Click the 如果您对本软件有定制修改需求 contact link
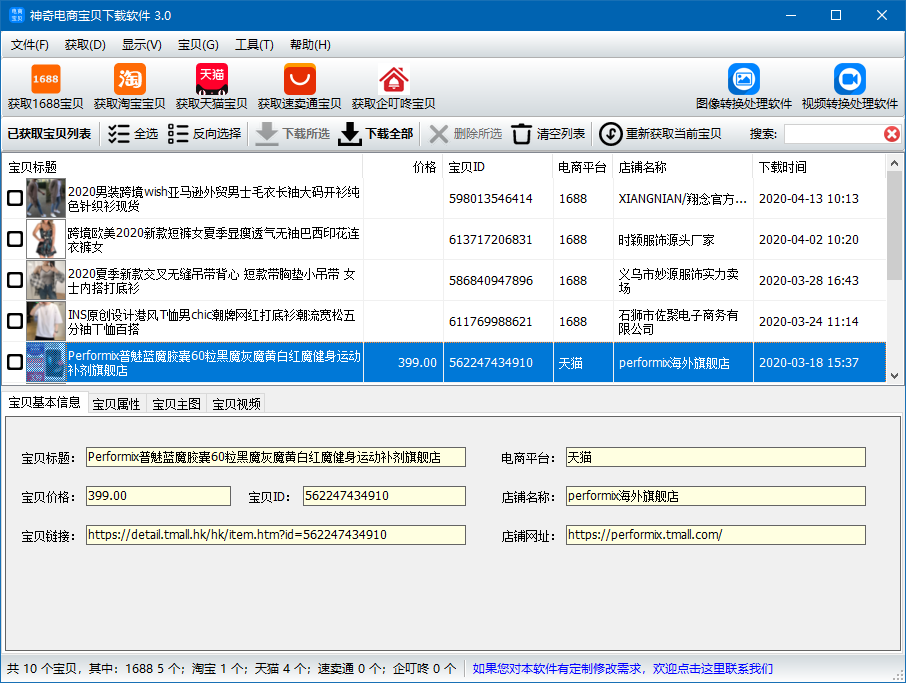 [x=622, y=669]
